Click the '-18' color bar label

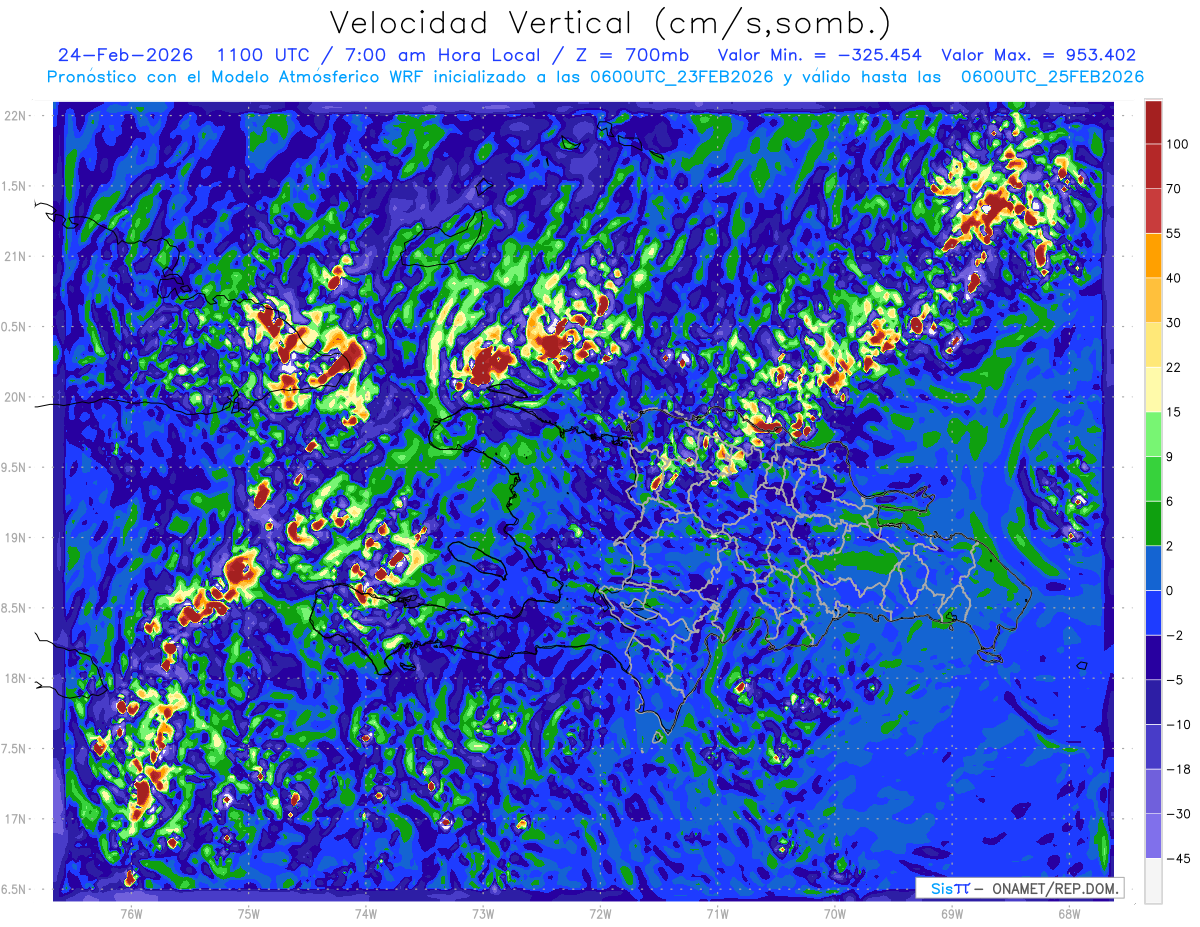coord(1177,769)
